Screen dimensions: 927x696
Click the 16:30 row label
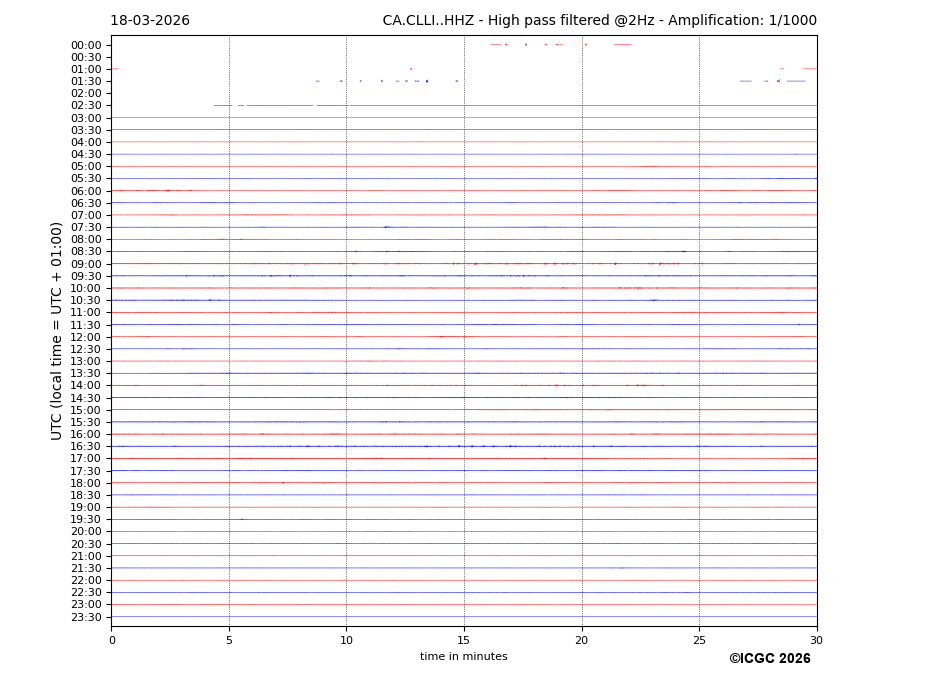pos(86,447)
